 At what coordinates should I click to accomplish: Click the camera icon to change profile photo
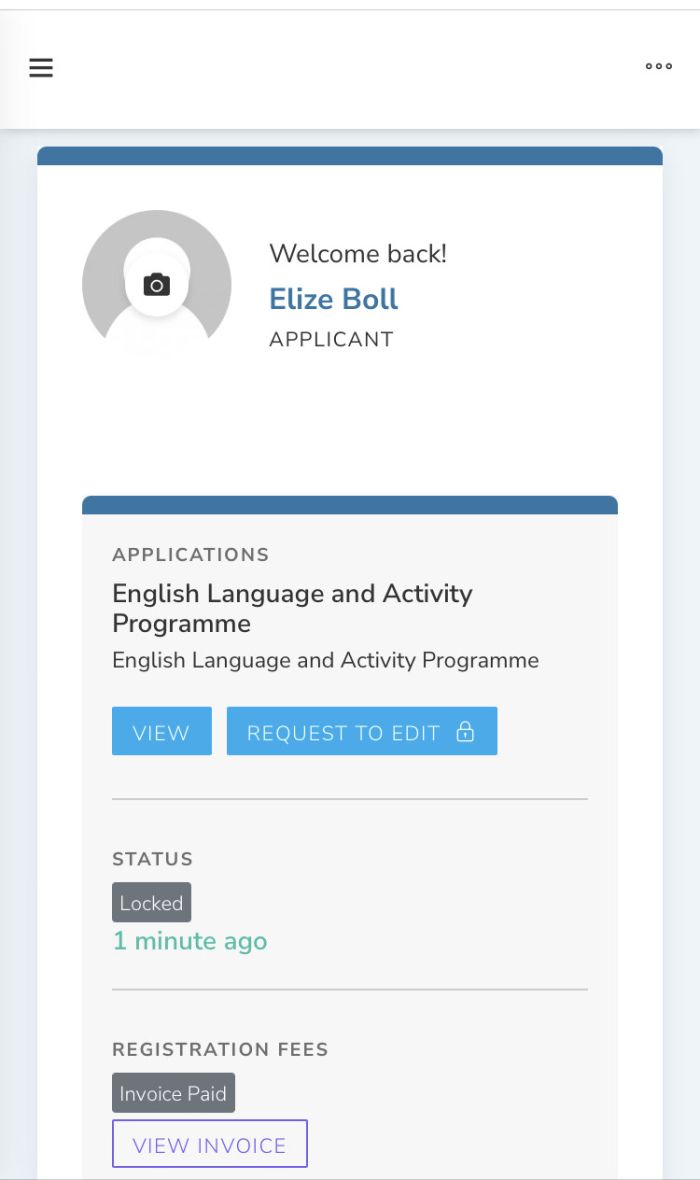coord(156,284)
